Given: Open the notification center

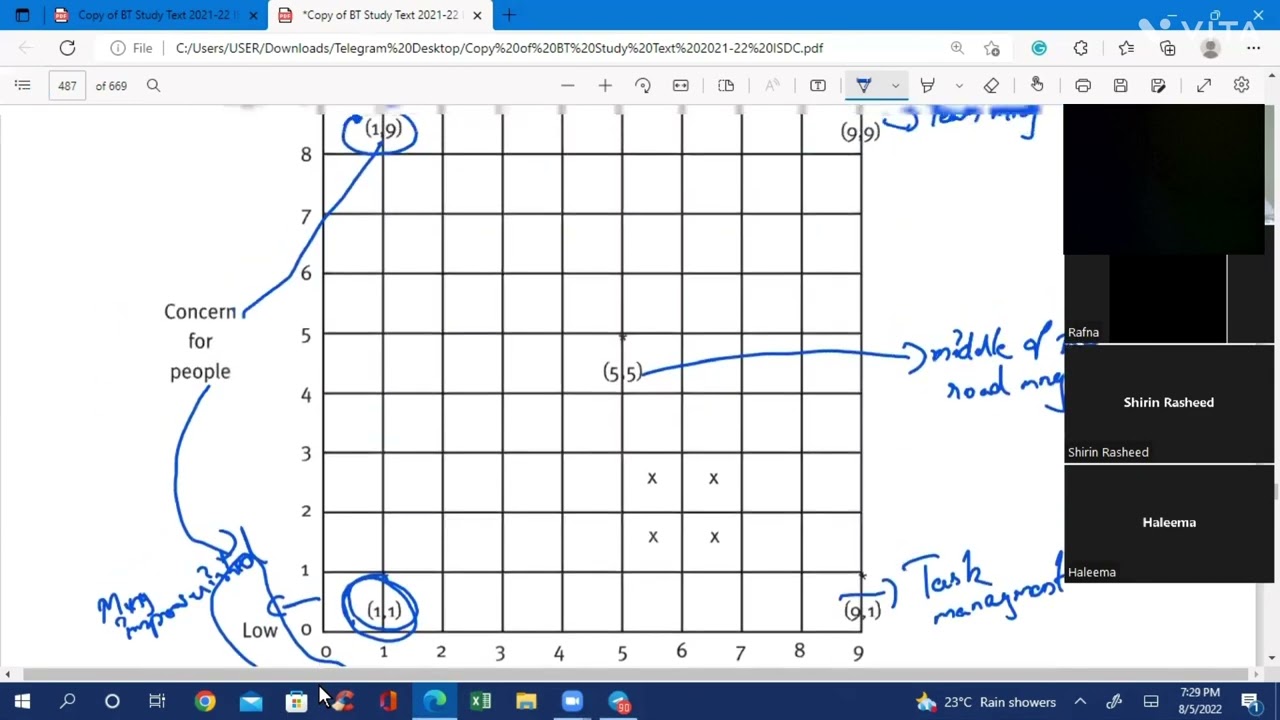Looking at the screenshot, I should click(1250, 702).
